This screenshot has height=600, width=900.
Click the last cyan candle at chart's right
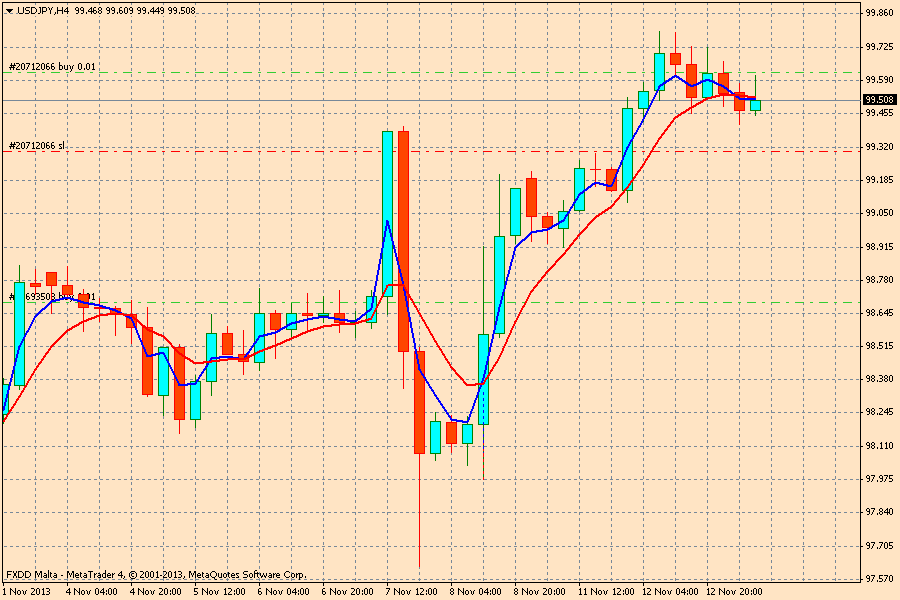[x=755, y=104]
